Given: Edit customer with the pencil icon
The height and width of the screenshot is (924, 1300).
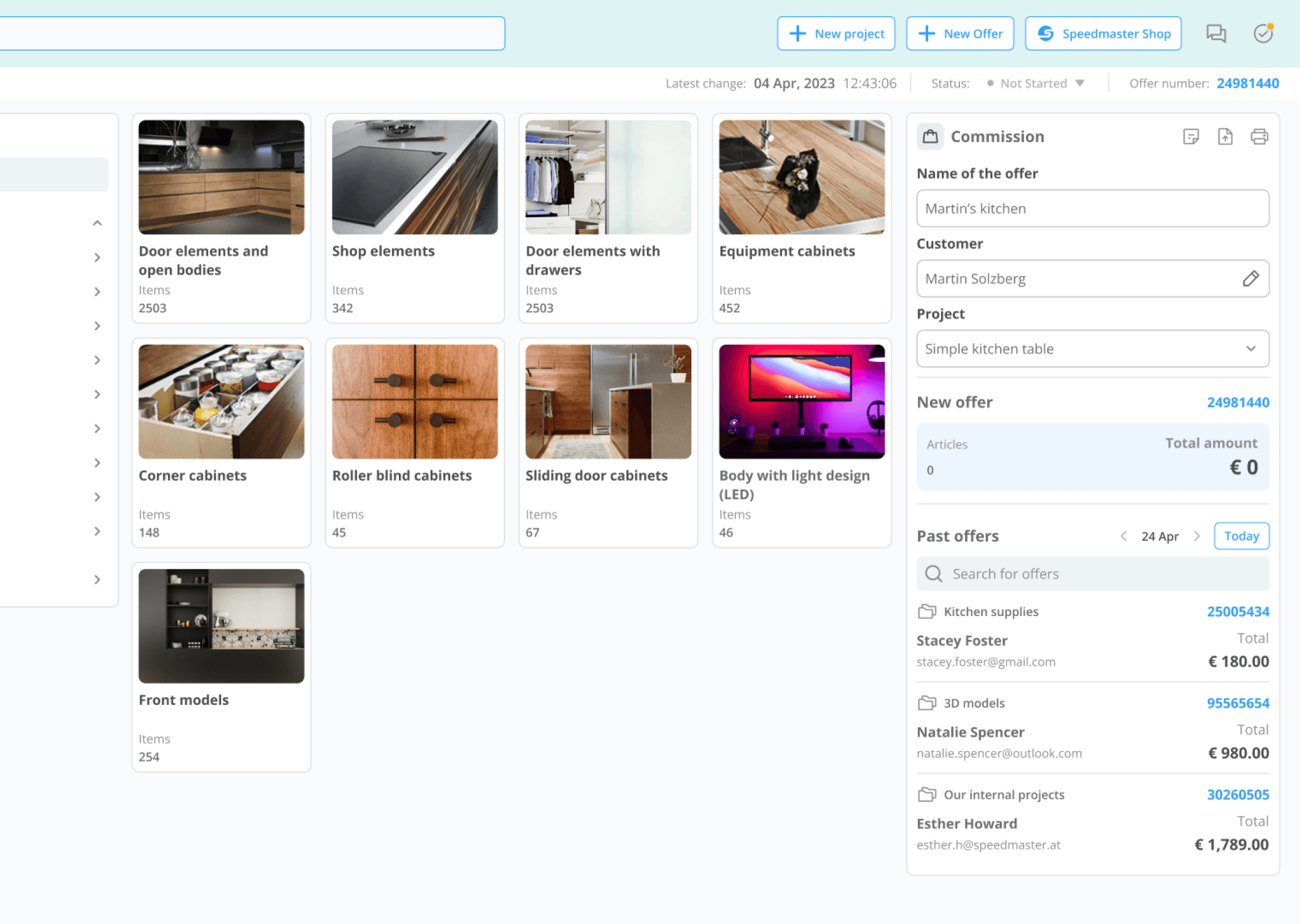Looking at the screenshot, I should click(x=1251, y=279).
